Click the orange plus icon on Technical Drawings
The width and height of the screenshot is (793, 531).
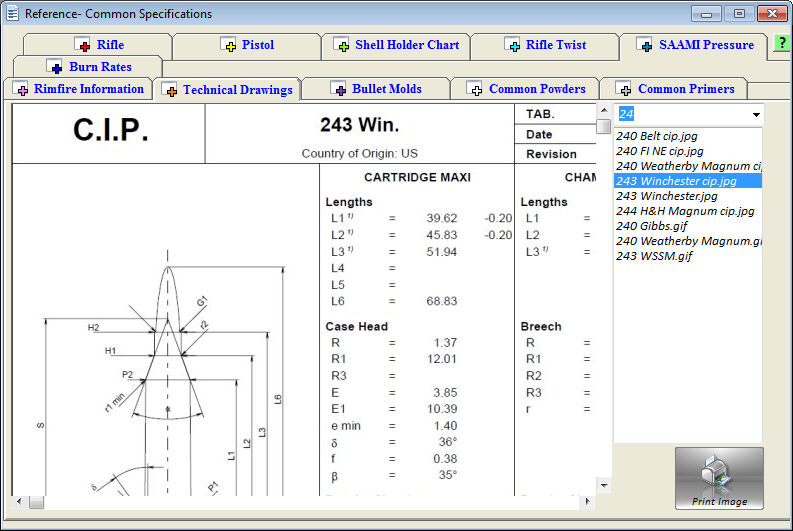pyautogui.click(x=169, y=90)
